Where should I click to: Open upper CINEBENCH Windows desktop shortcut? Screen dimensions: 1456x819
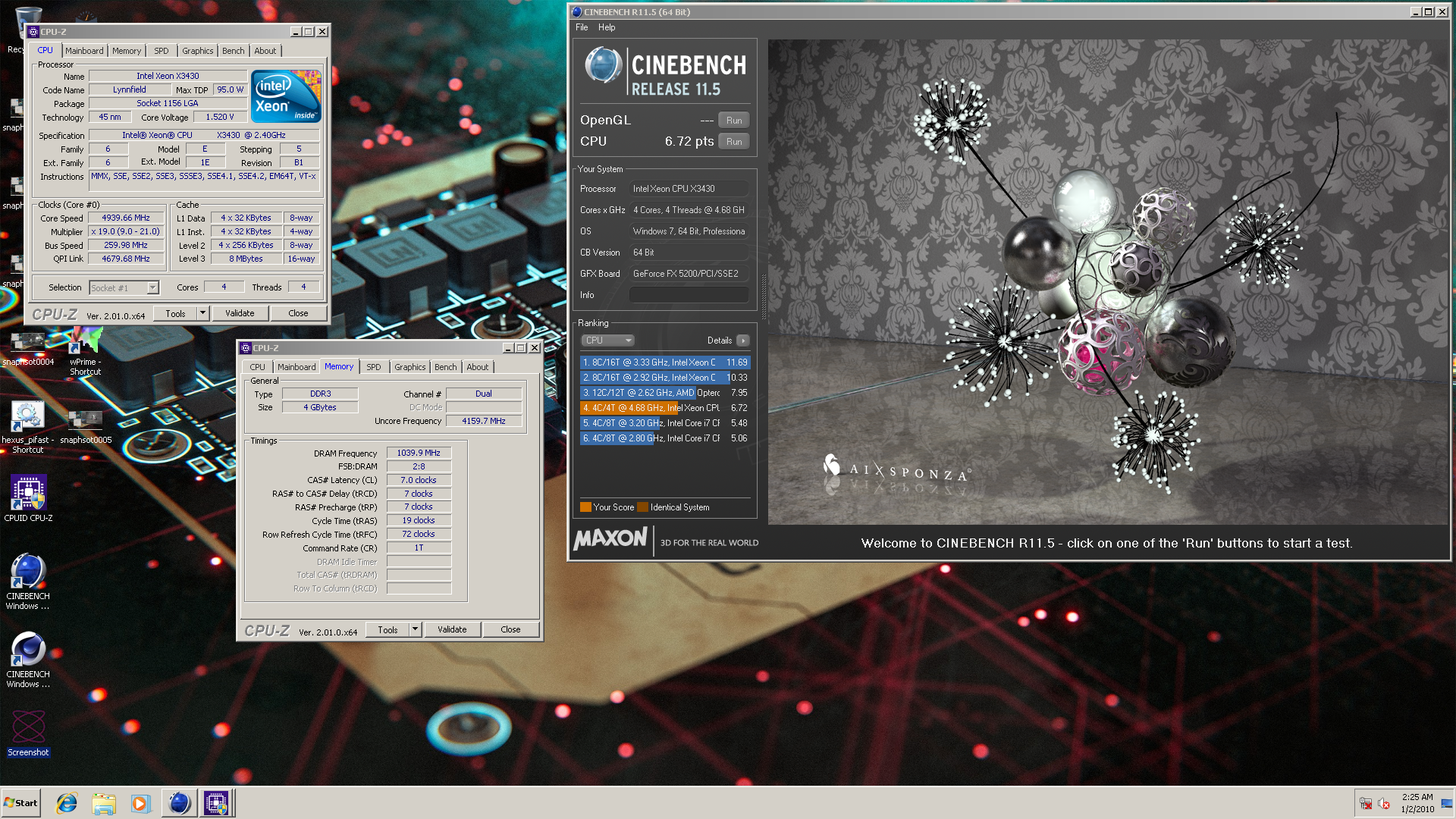point(28,582)
